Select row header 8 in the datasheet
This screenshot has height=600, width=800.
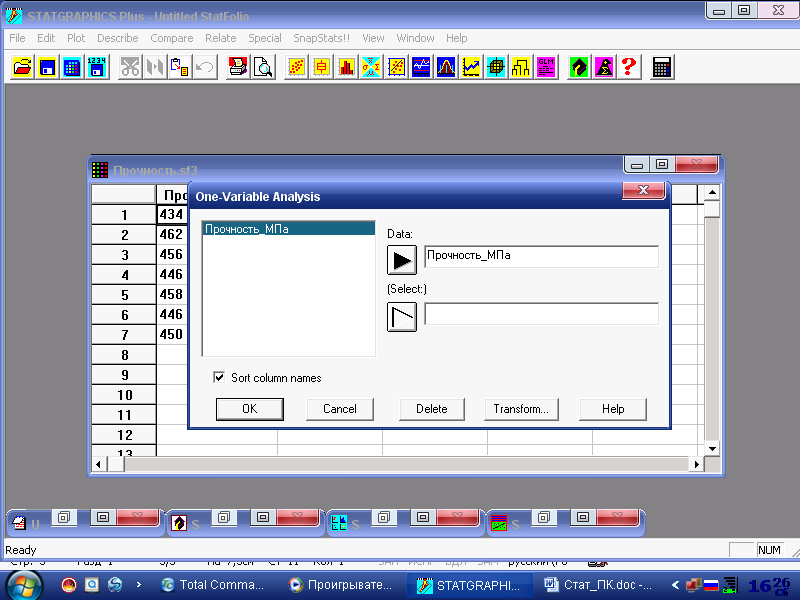[x=124, y=355]
